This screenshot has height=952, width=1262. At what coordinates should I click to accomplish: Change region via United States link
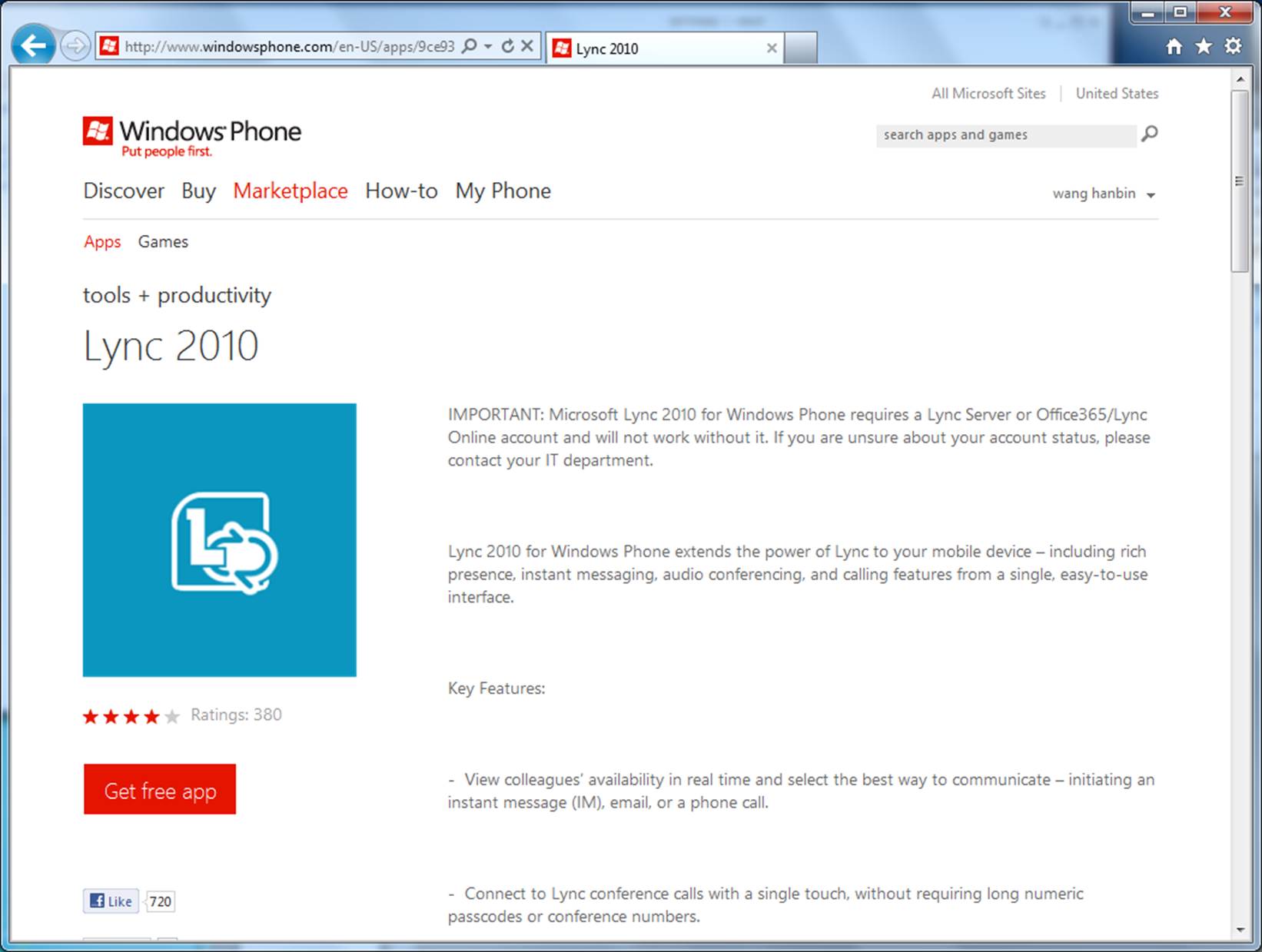(1117, 94)
